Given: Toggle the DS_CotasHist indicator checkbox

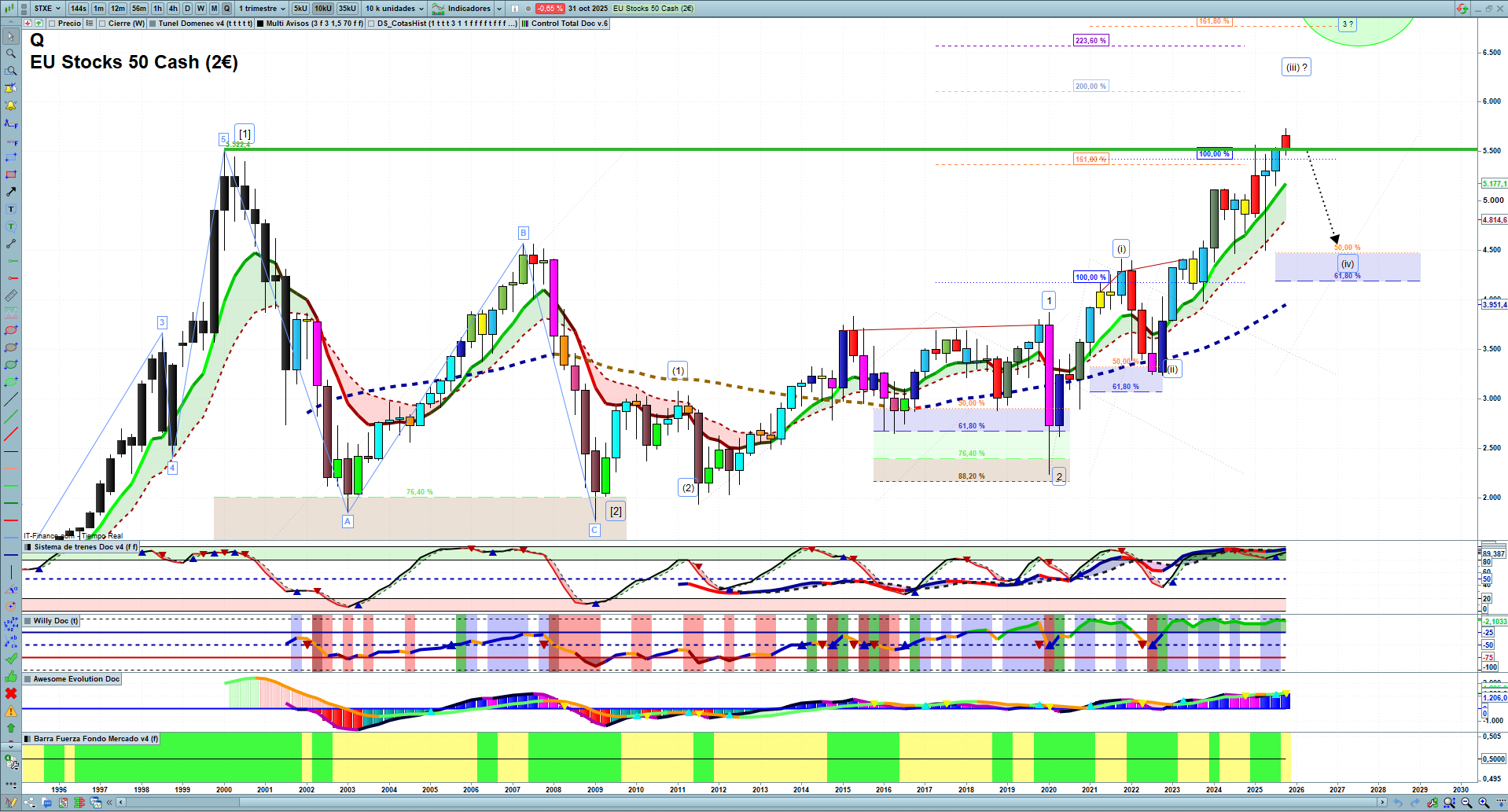Looking at the screenshot, I should click(x=371, y=24).
